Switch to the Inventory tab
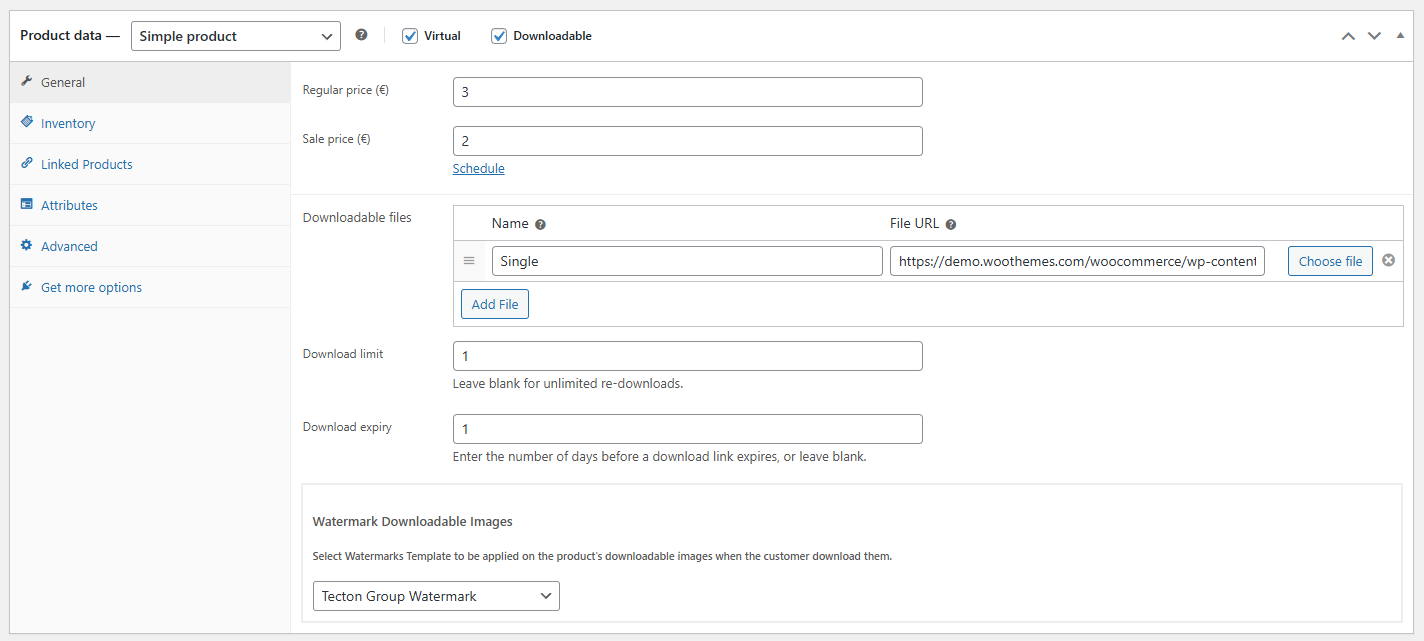1424x641 pixels. tap(68, 123)
